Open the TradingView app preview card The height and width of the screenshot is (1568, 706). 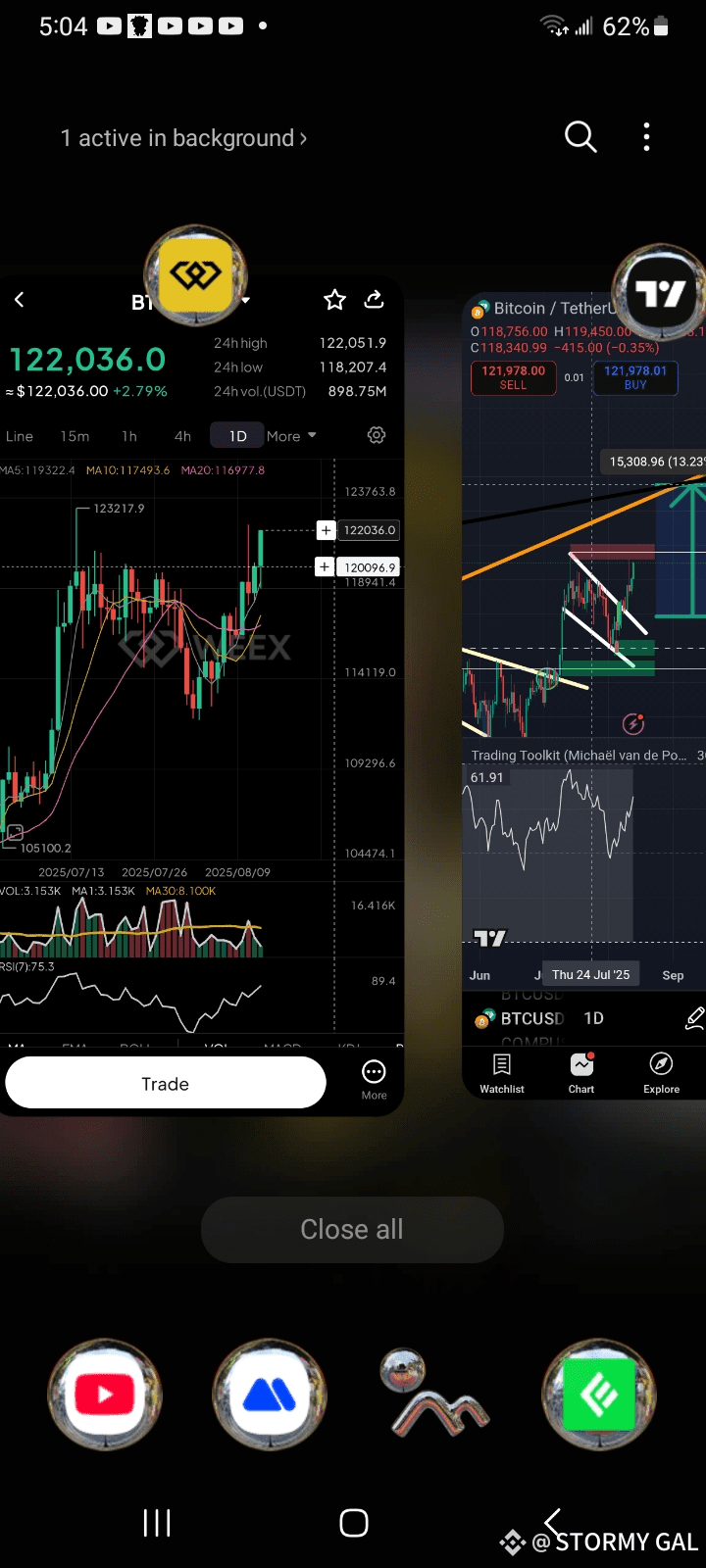584,696
